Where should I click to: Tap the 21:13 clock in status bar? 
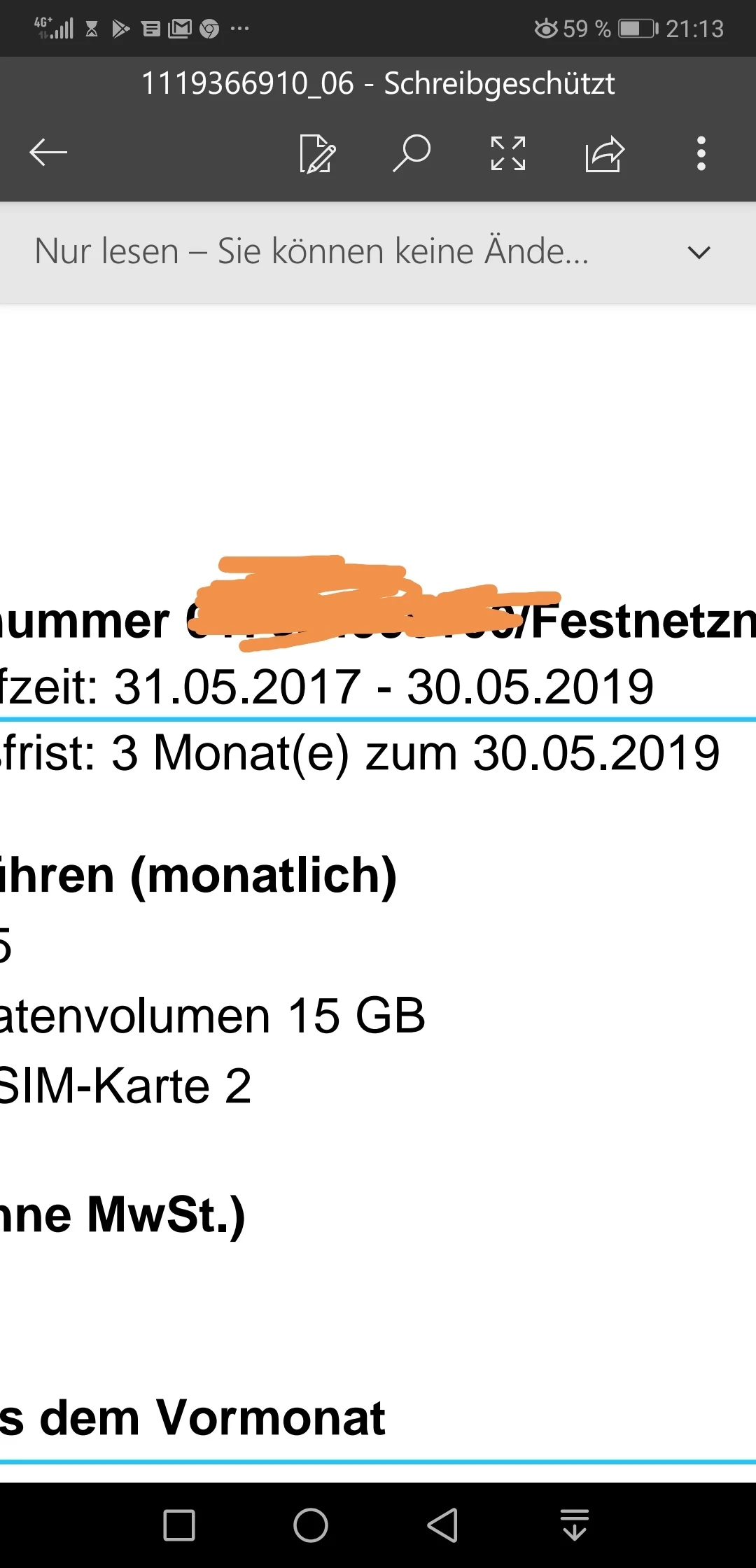click(694, 29)
